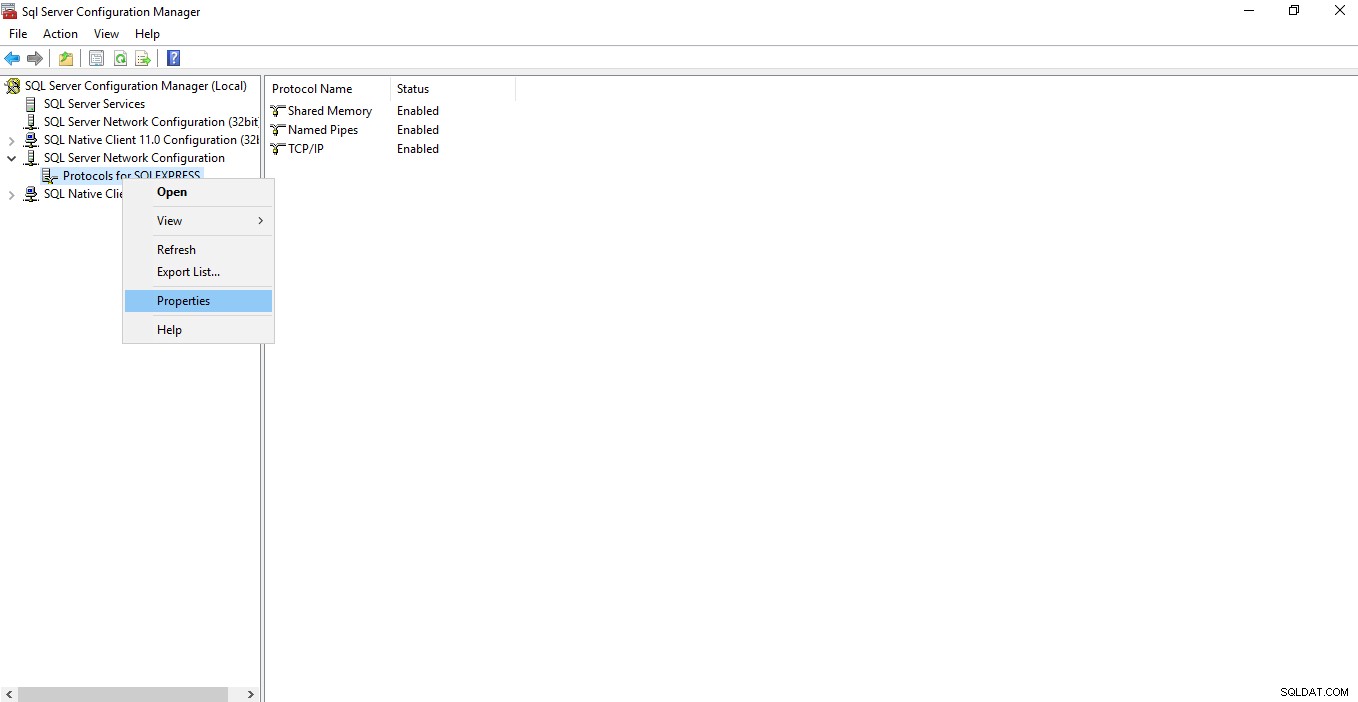Image resolution: width=1358 pixels, height=702 pixels.
Task: Click the SQL Server Configuration Manager root icon
Action: tap(13, 86)
